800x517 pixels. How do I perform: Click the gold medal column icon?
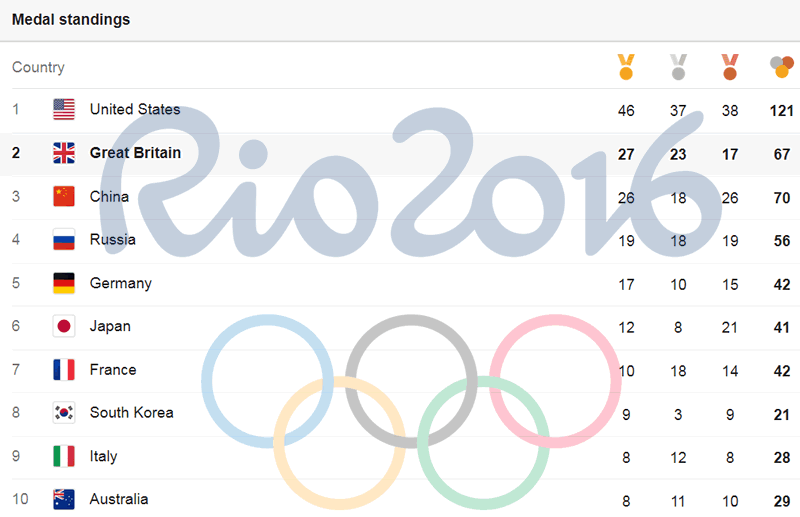tap(626, 67)
